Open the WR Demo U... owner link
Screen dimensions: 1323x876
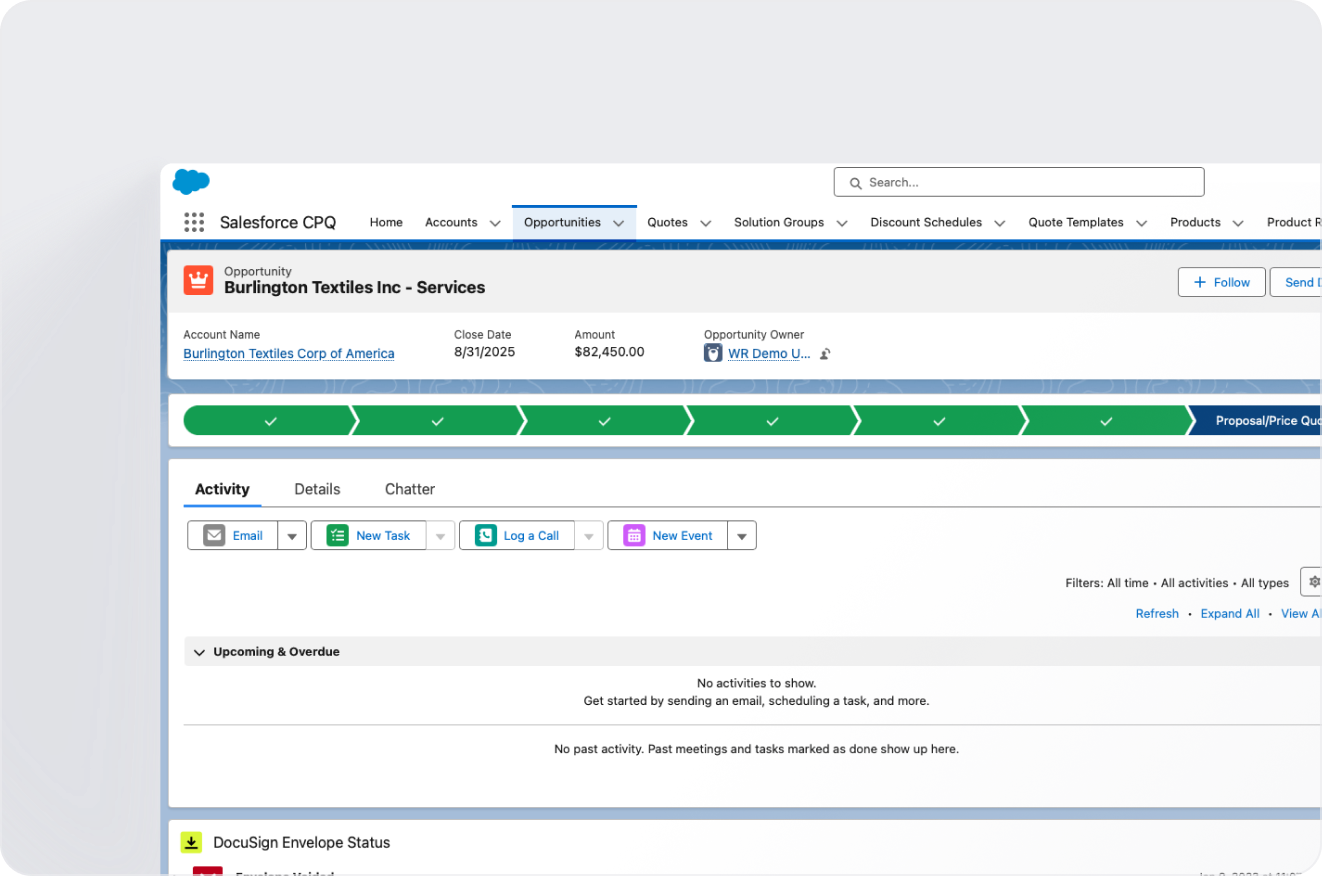tap(769, 353)
